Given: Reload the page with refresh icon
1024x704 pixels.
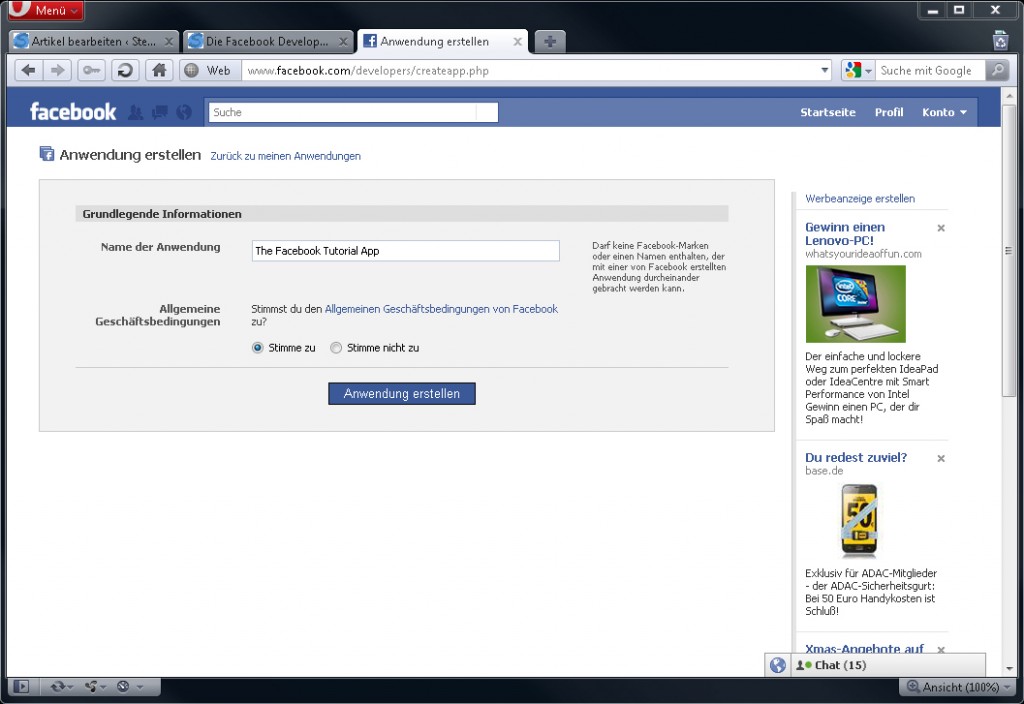Looking at the screenshot, I should [125, 70].
